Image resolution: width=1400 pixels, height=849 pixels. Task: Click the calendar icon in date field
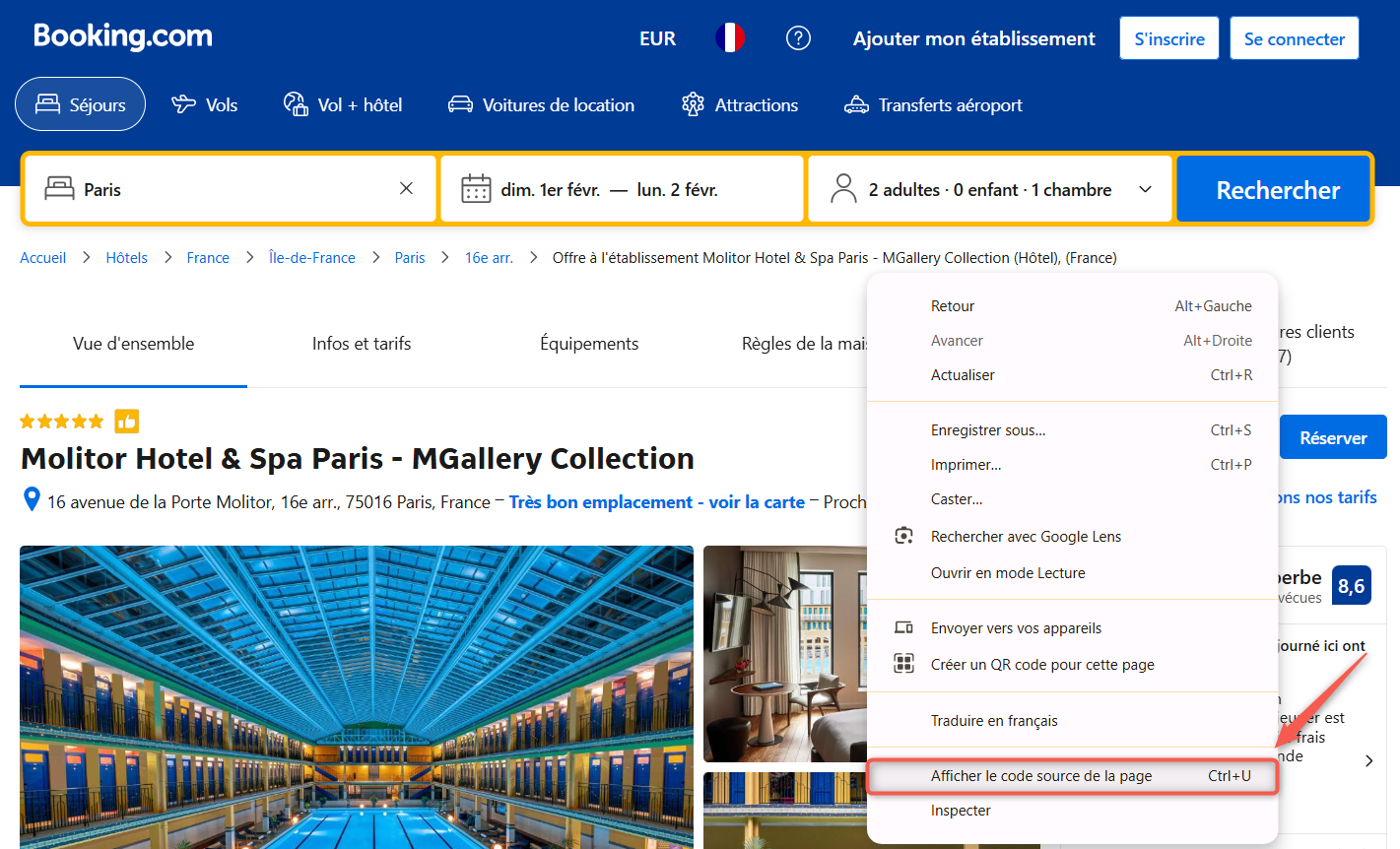tap(476, 189)
